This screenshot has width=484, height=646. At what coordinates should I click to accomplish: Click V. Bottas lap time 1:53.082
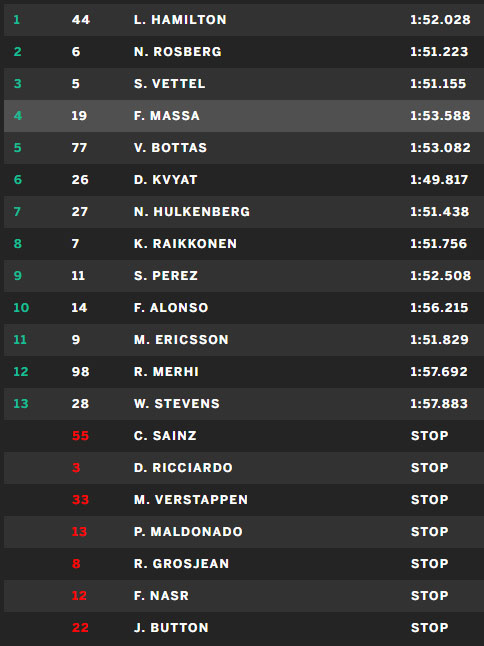[440, 147]
